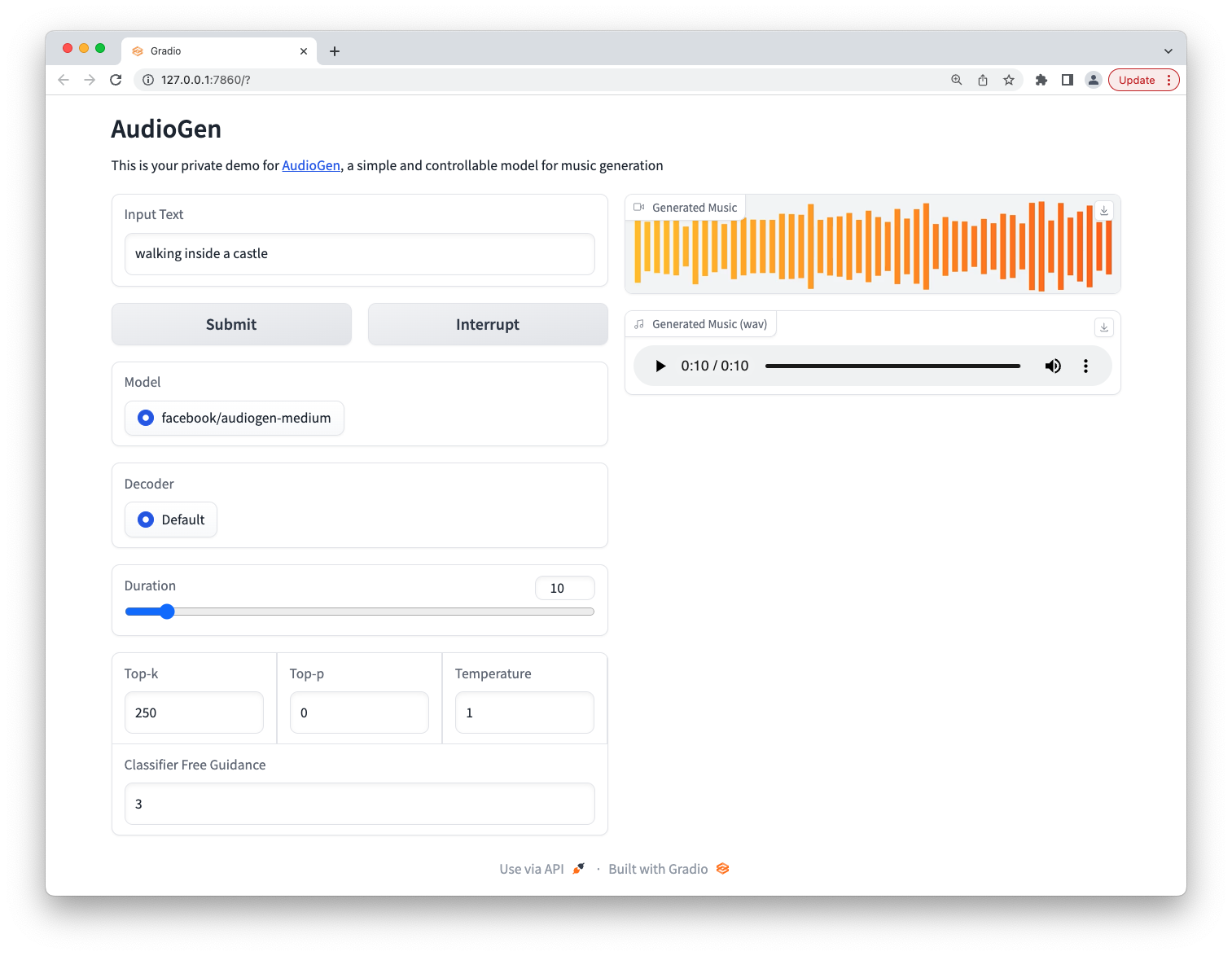
Task: Open Built with Gradio link
Action: coord(669,869)
